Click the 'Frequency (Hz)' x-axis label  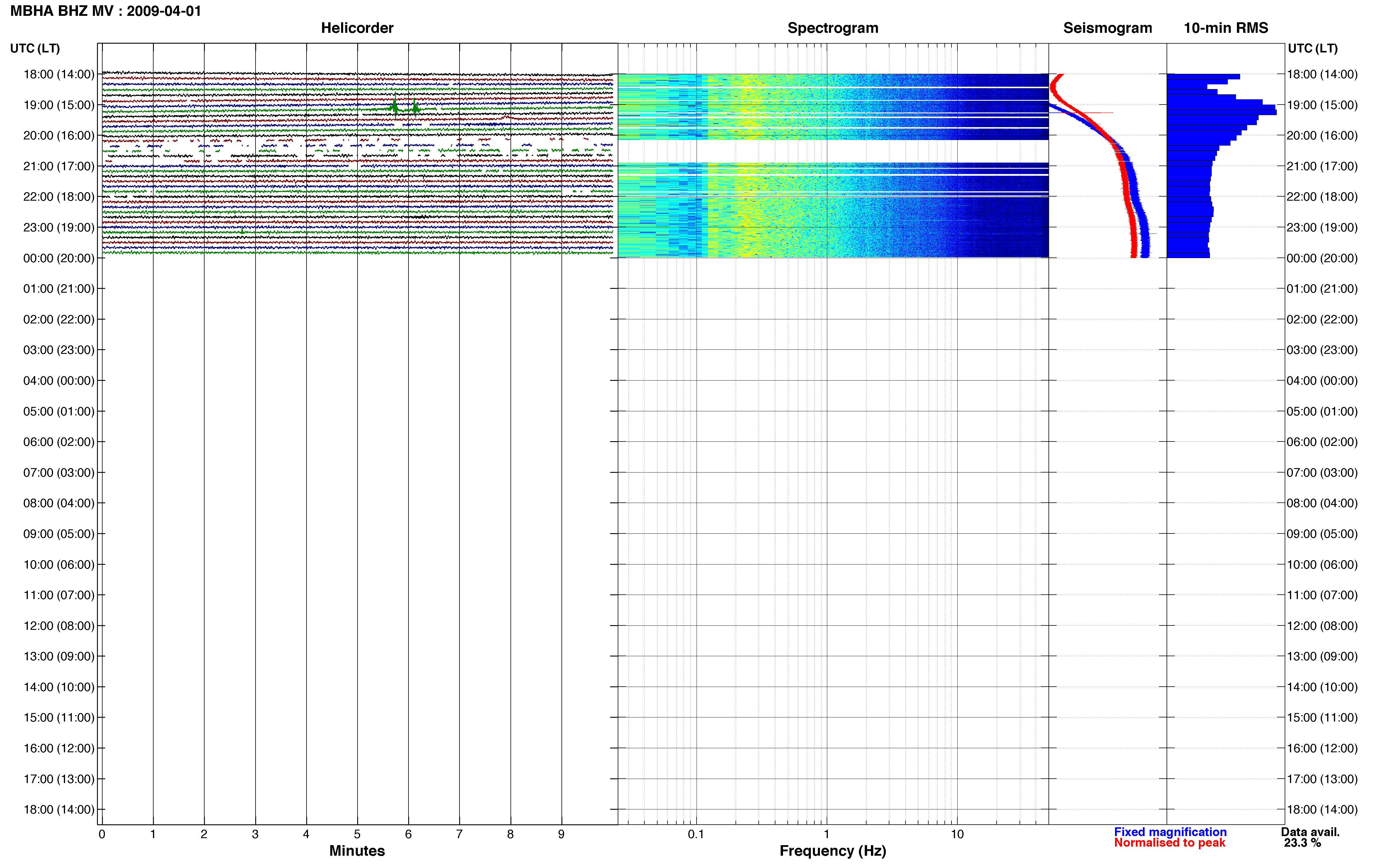click(x=833, y=851)
